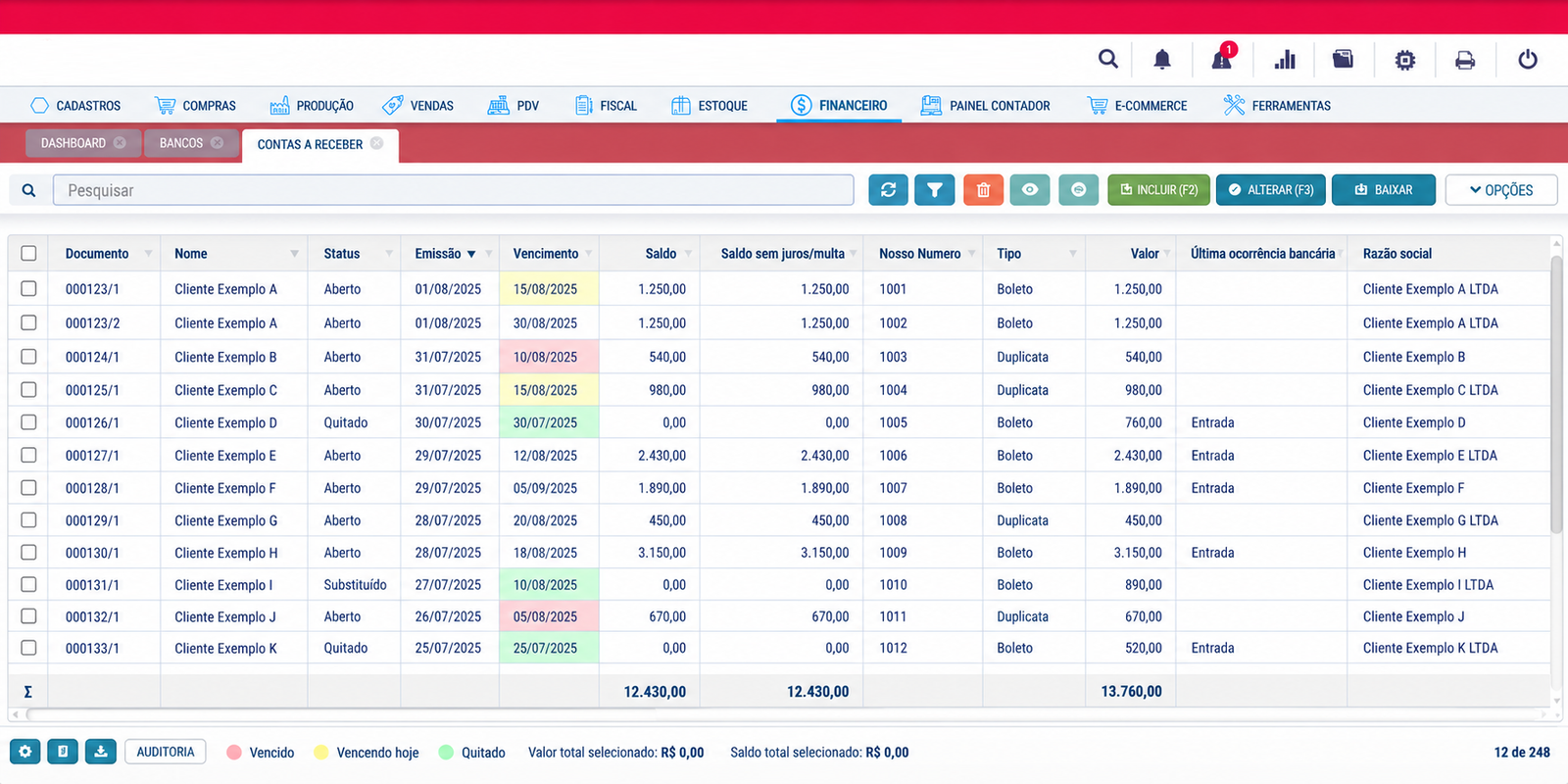Open the FERRAMENTAS menu
Screen dimensions: 1568x784
click(x=1277, y=106)
